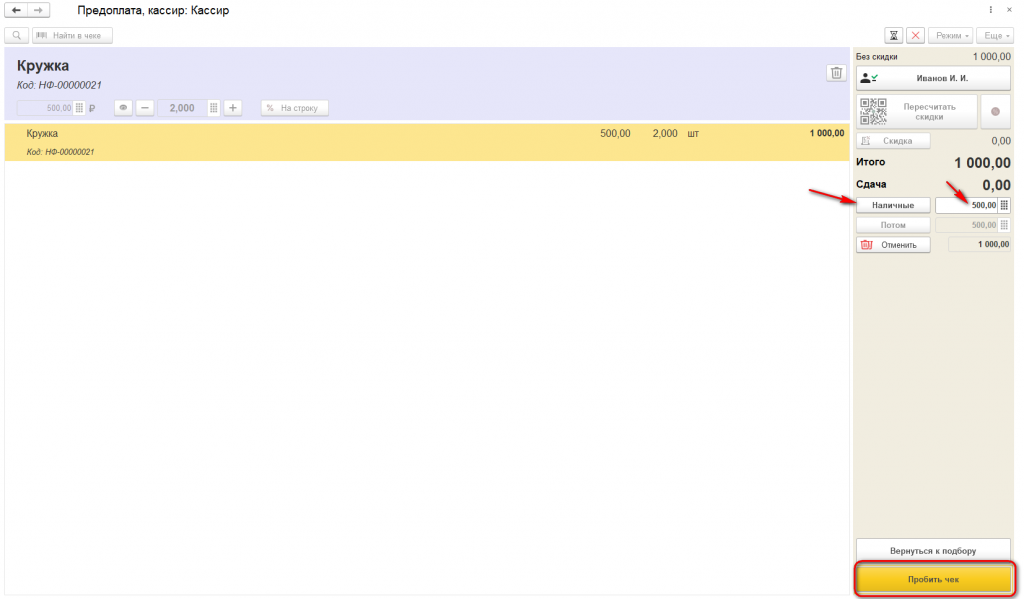Go forward with the right arrow button
Image resolution: width=1024 pixels, height=599 pixels.
tap(39, 10)
